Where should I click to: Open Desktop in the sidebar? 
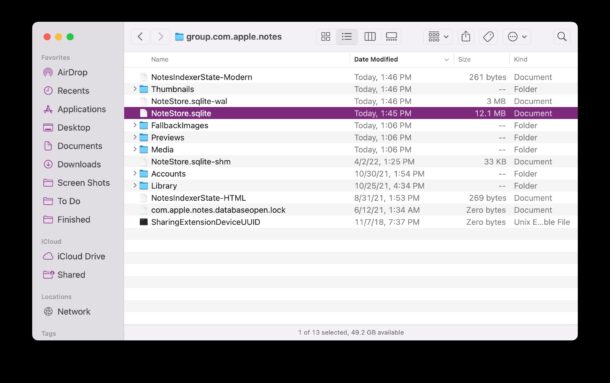[67, 128]
